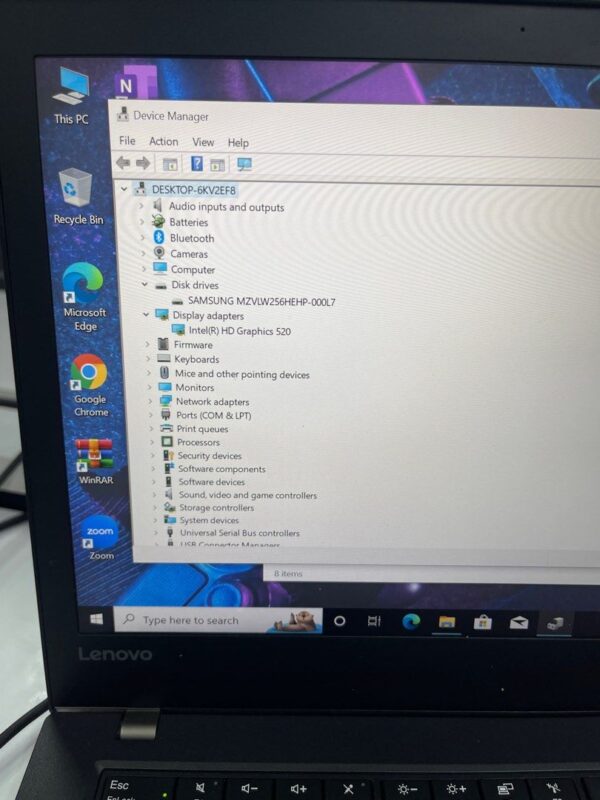The image size is (600, 800).
Task: Expand the Bluetooth category arrow
Action: click(x=142, y=238)
